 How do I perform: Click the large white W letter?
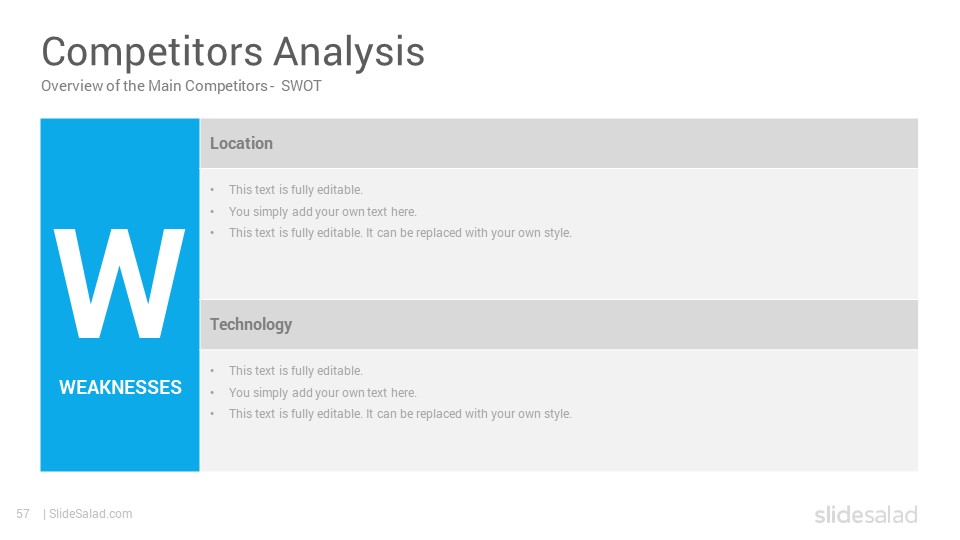(x=119, y=283)
